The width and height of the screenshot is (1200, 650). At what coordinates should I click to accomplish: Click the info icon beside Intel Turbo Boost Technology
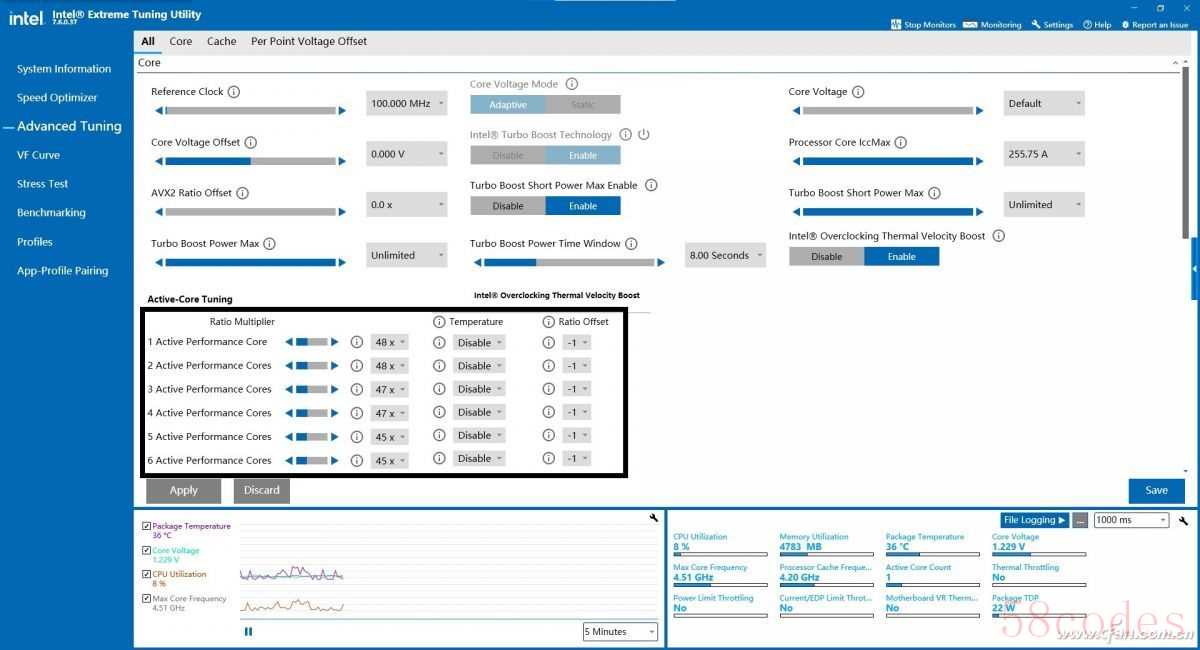click(625, 135)
